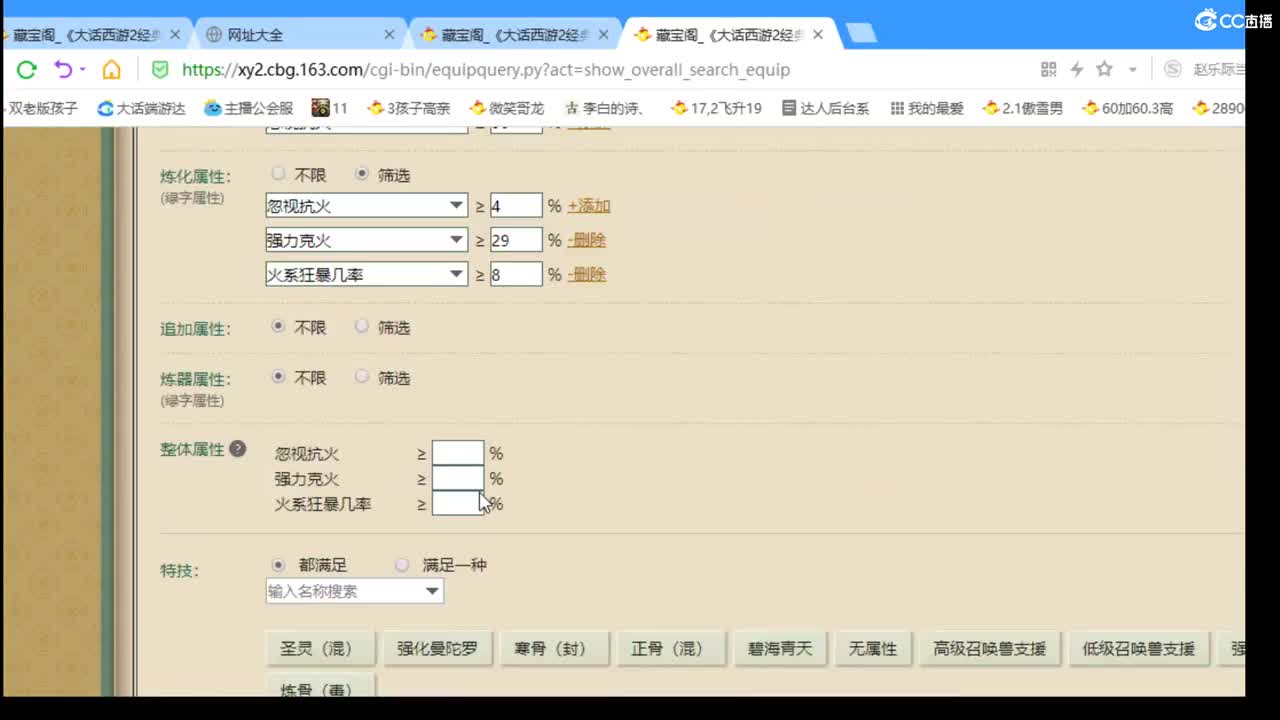Choose 满足一种 option under 特技
Screen dimensions: 1280x720
click(x=401, y=564)
